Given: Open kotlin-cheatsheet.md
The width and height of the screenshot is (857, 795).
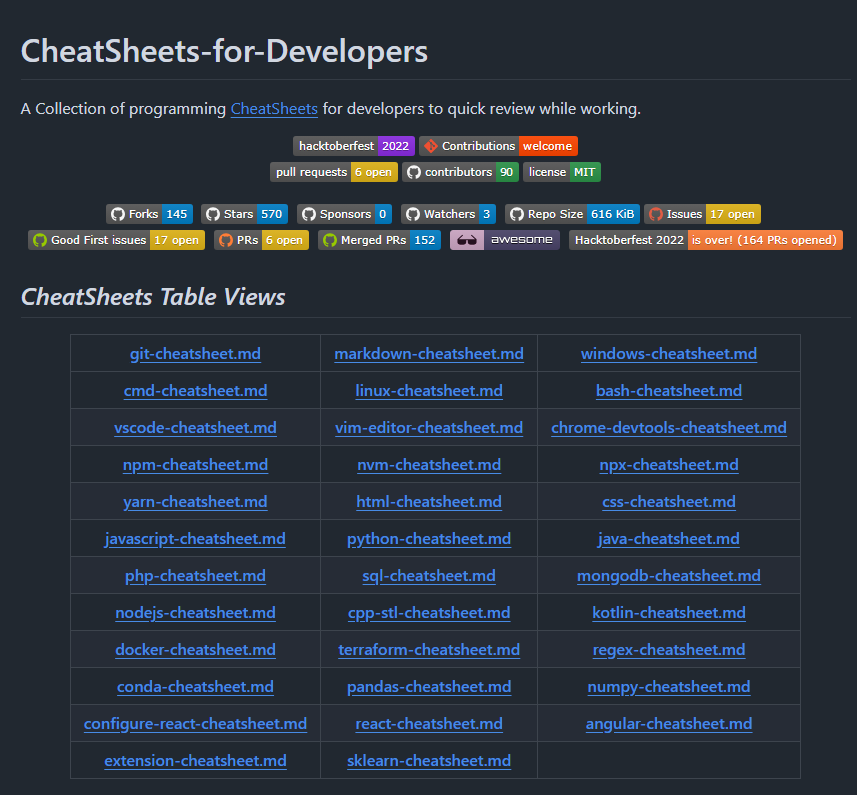Looking at the screenshot, I should [669, 613].
